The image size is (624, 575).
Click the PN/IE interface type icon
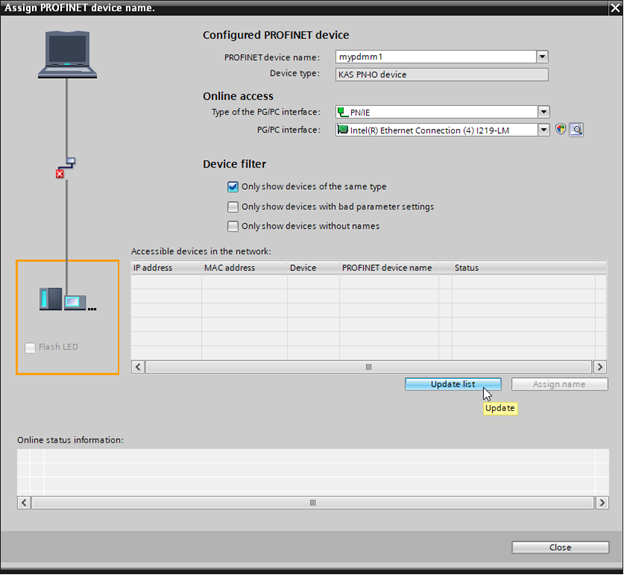343,112
